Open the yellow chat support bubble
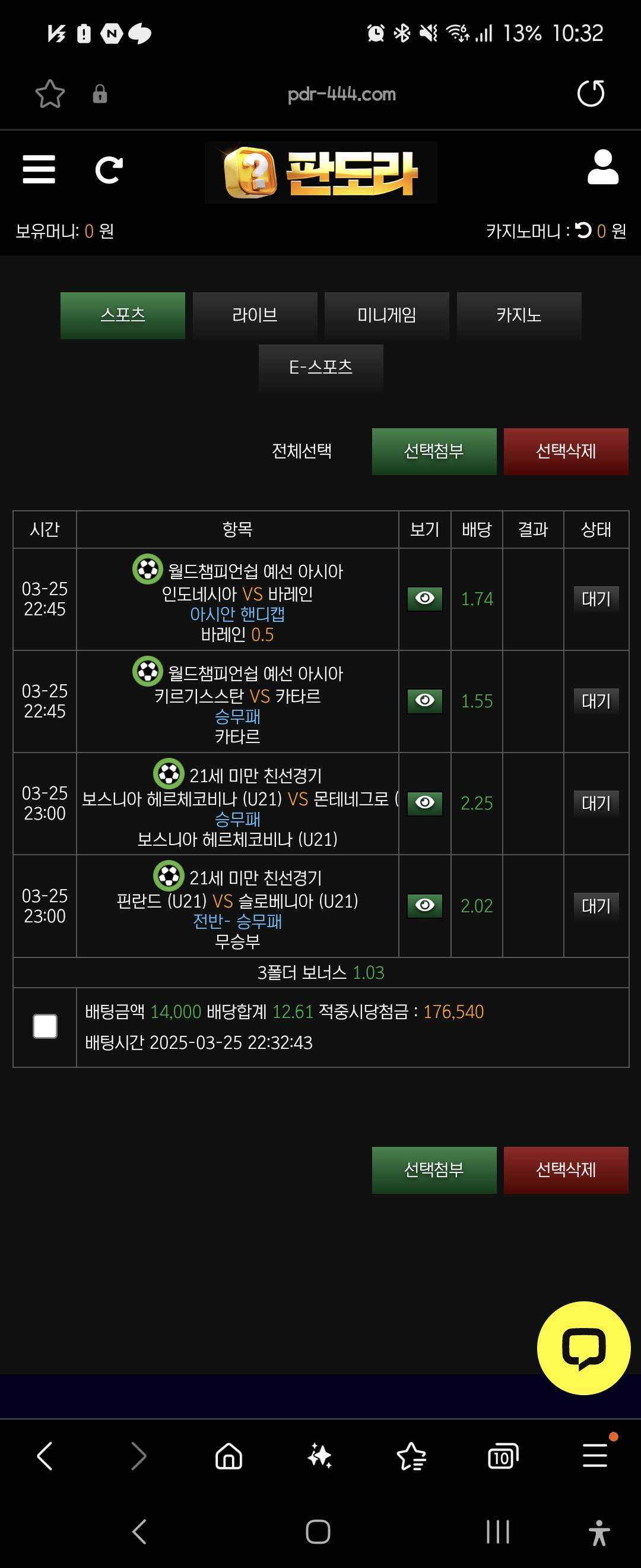Viewport: 641px width, 1568px height. [583, 1348]
